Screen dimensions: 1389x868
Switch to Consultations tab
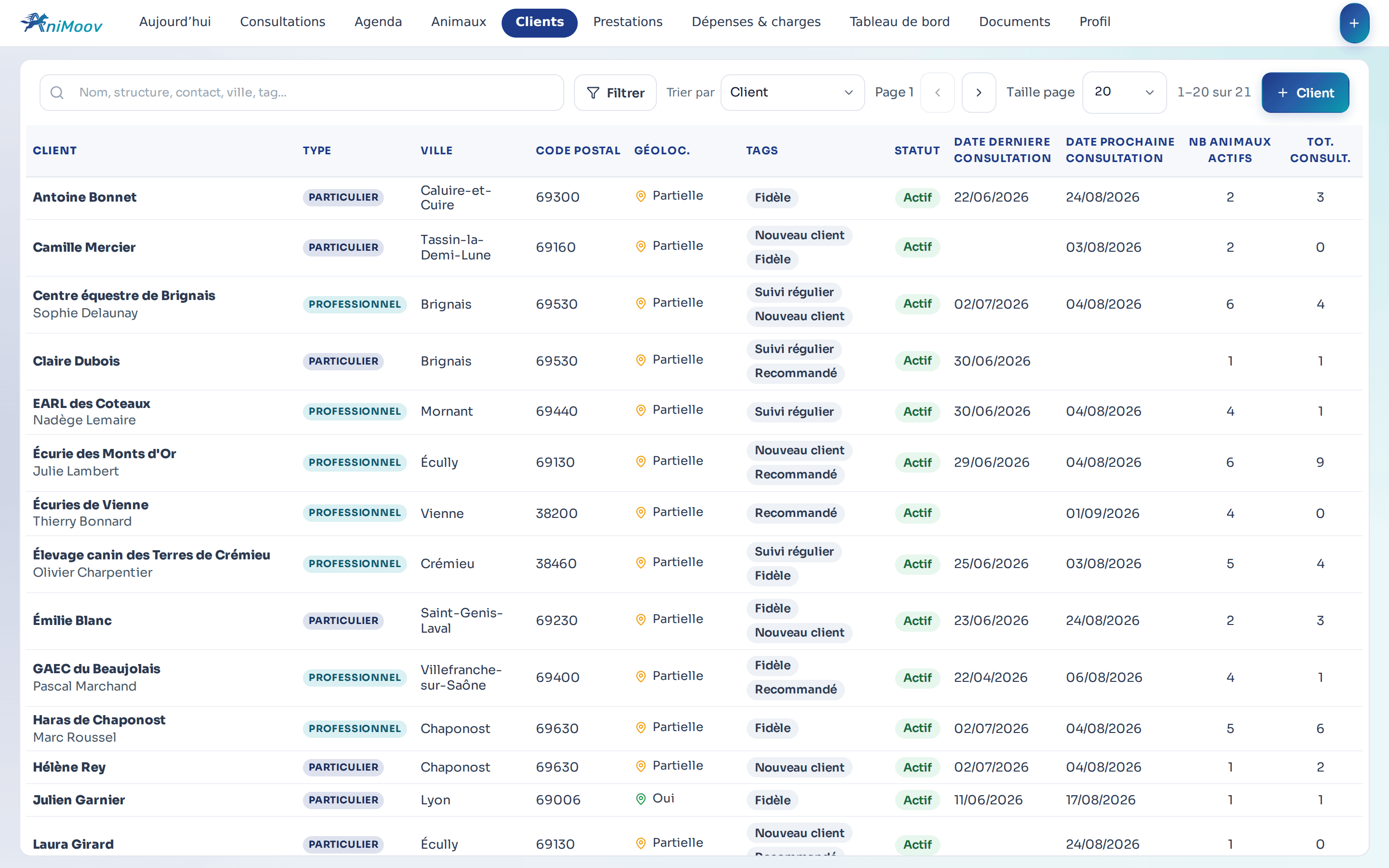pos(283,22)
